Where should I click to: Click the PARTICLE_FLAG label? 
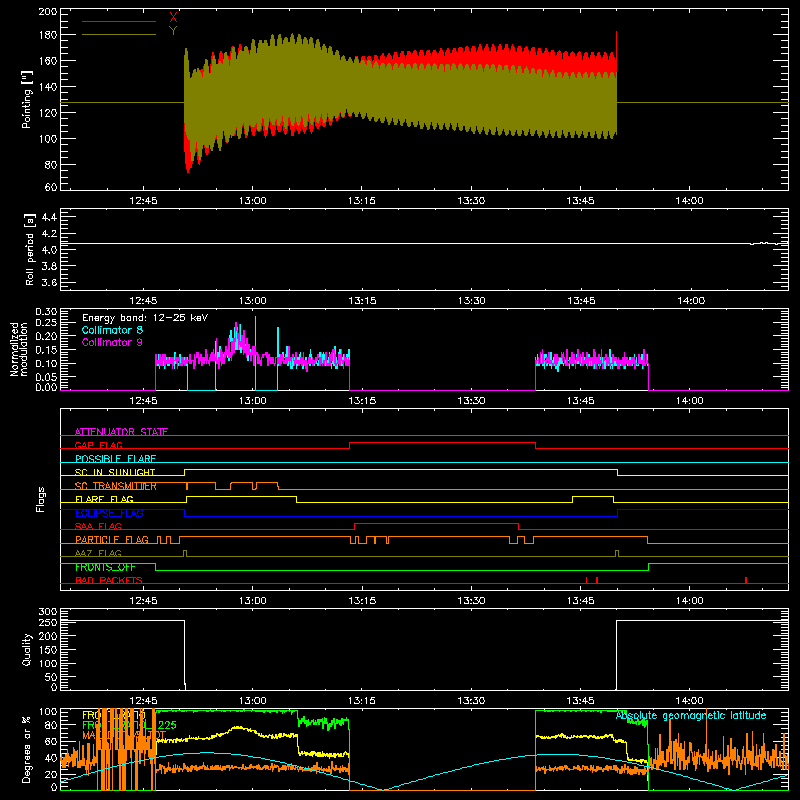(x=112, y=539)
